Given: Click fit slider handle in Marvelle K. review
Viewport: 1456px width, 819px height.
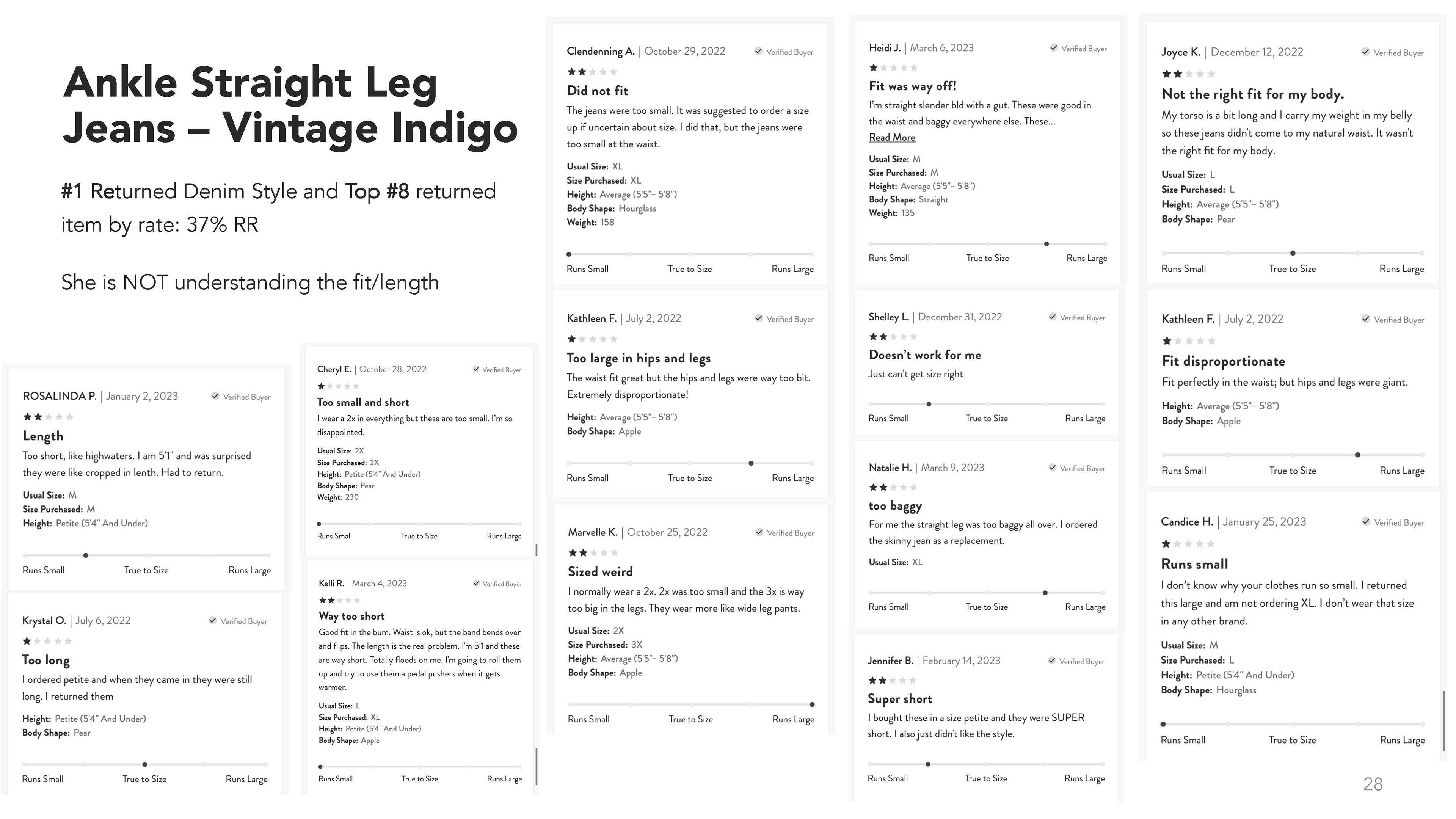Looking at the screenshot, I should (x=812, y=705).
